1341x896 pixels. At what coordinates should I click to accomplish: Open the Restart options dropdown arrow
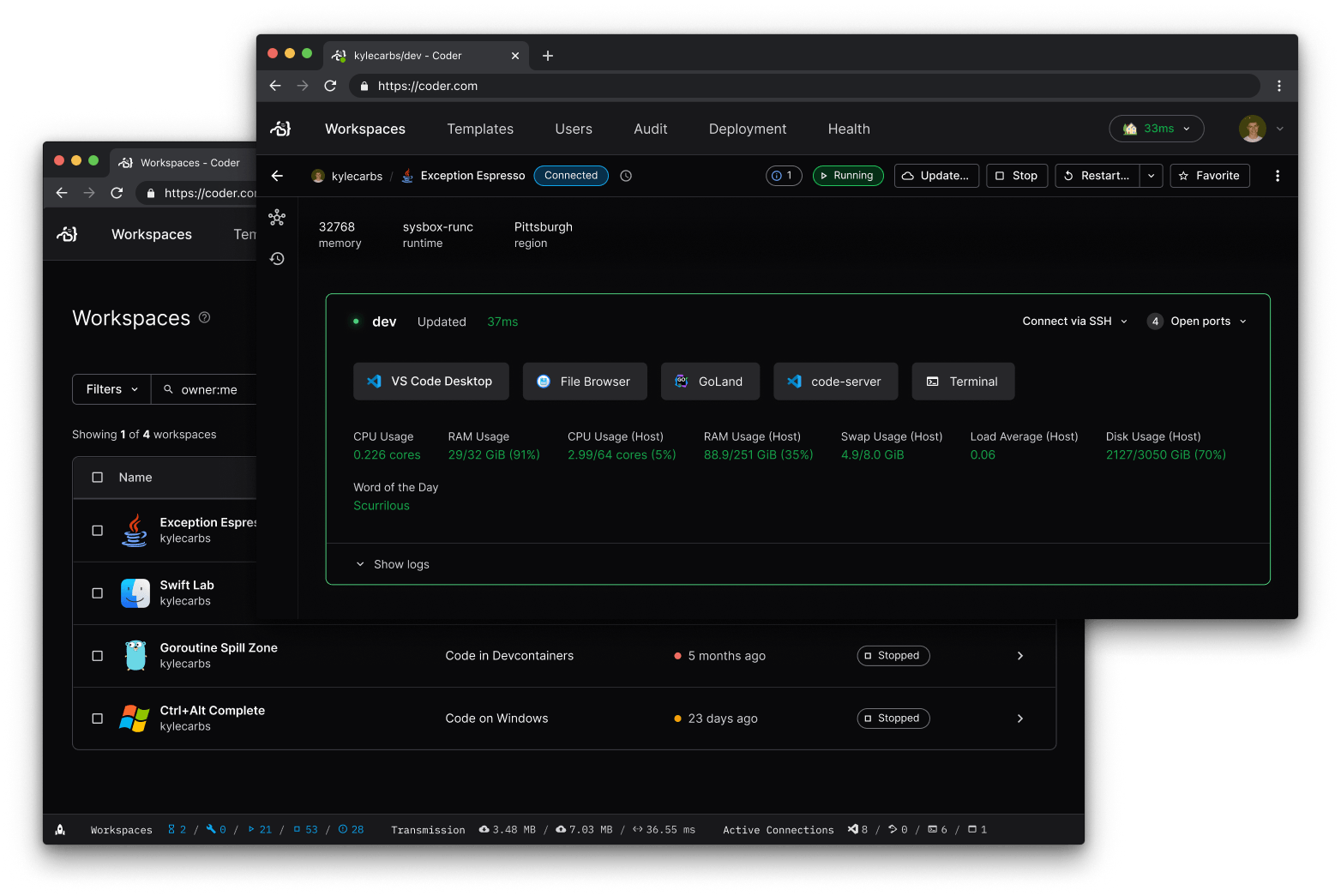[x=1152, y=176]
